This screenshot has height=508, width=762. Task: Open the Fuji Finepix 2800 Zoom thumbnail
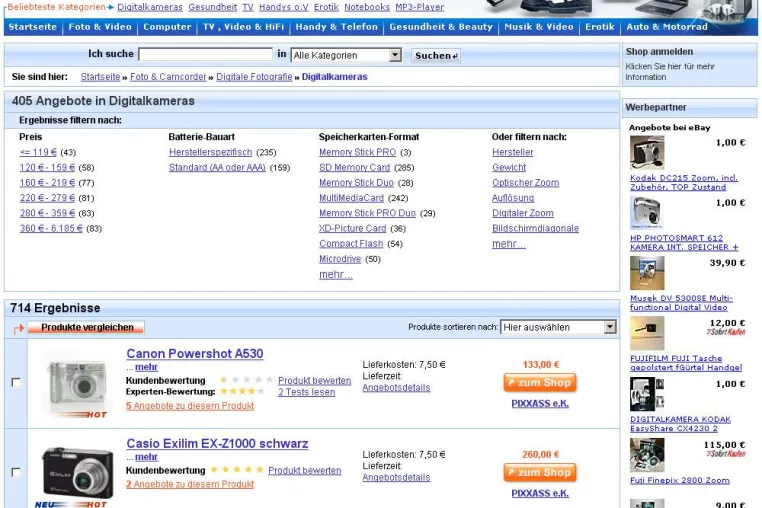647,455
